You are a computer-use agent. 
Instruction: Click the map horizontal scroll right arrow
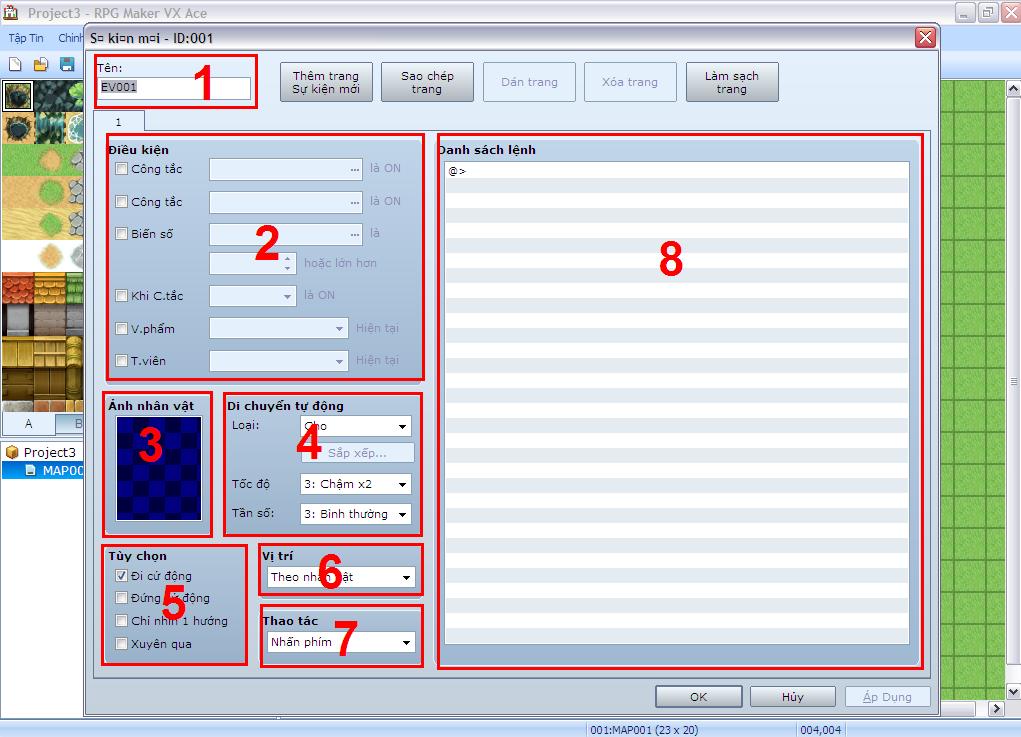996,708
